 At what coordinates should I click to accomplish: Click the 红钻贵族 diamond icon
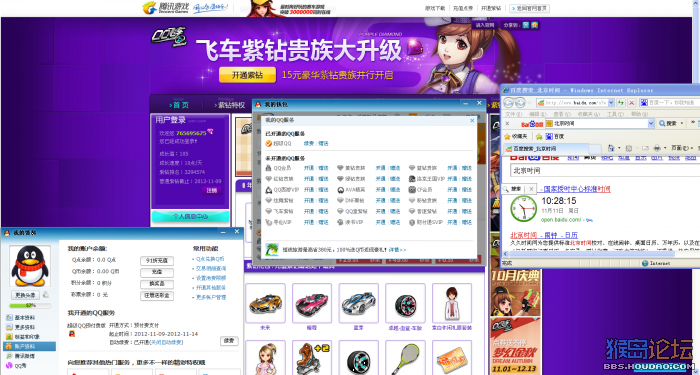(268, 179)
